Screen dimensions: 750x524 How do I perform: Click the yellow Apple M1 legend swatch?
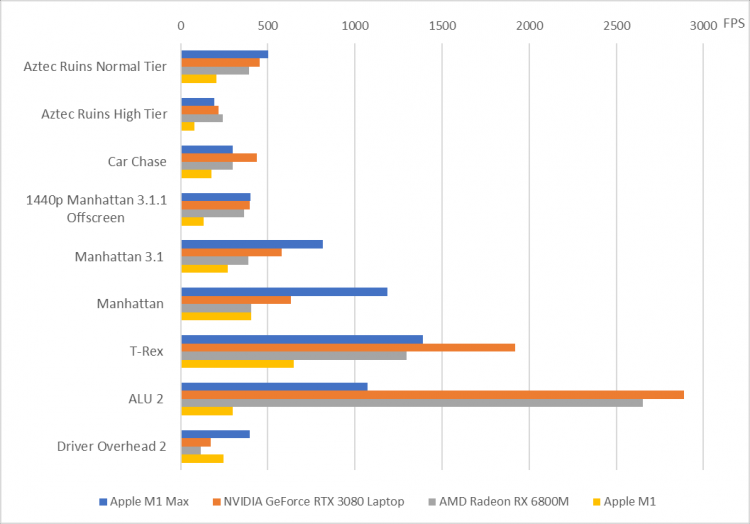[596, 501]
